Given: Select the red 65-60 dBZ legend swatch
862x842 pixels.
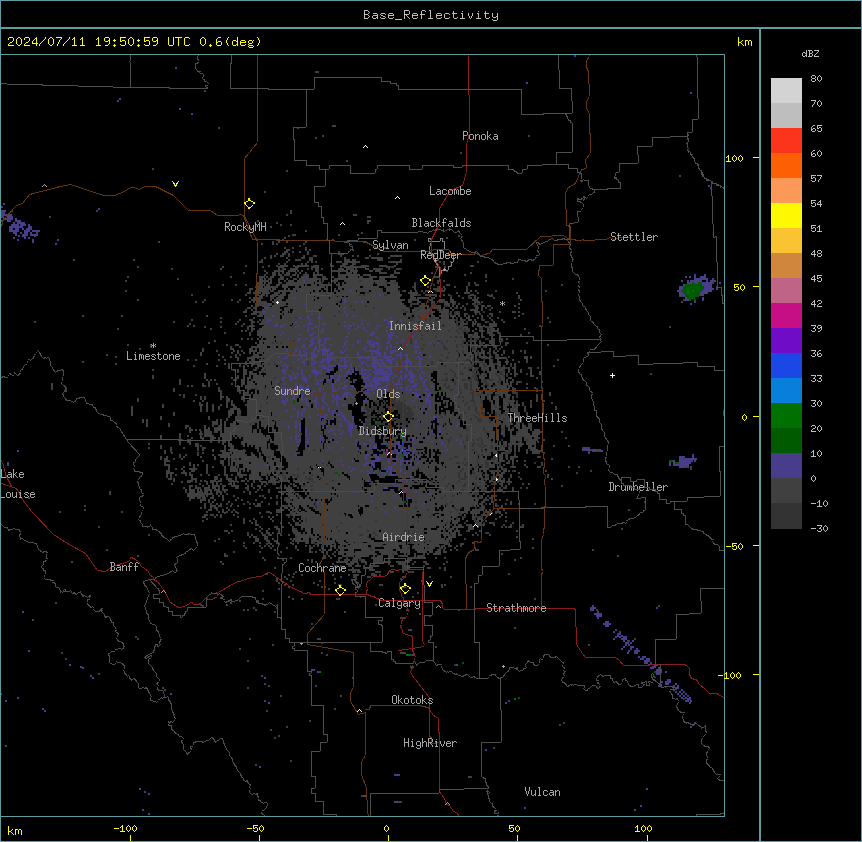Looking at the screenshot, I should point(786,141).
